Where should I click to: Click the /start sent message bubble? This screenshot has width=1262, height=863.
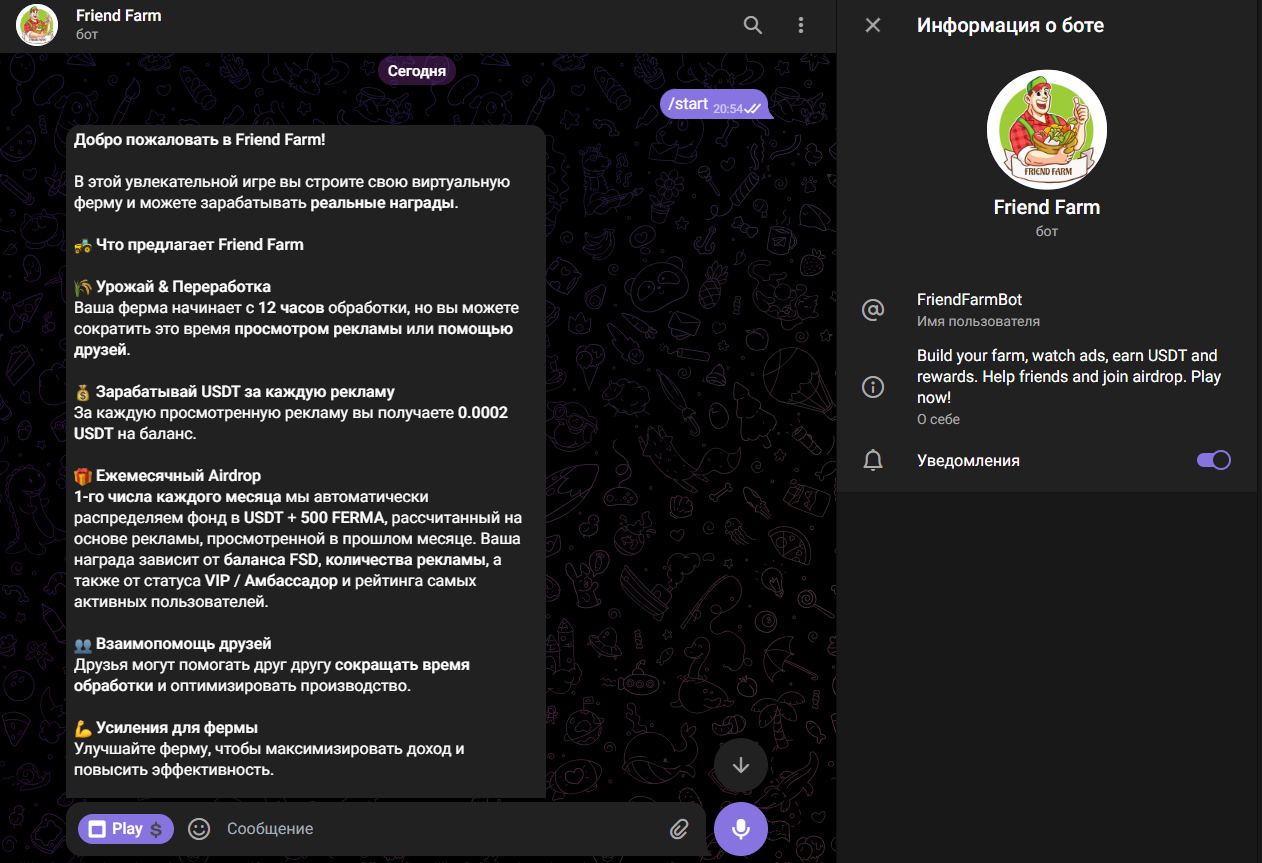click(714, 104)
